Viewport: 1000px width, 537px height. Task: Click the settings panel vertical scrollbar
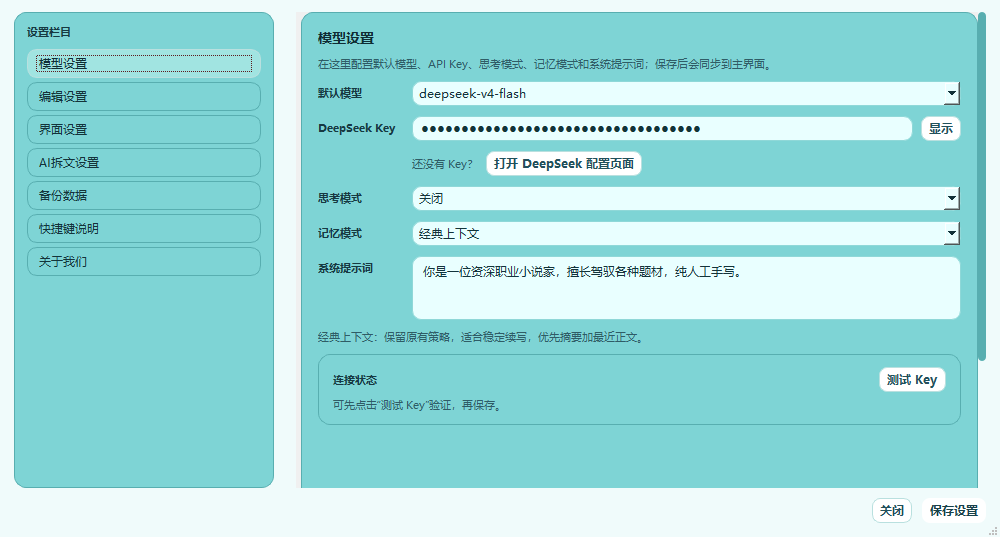[982, 187]
